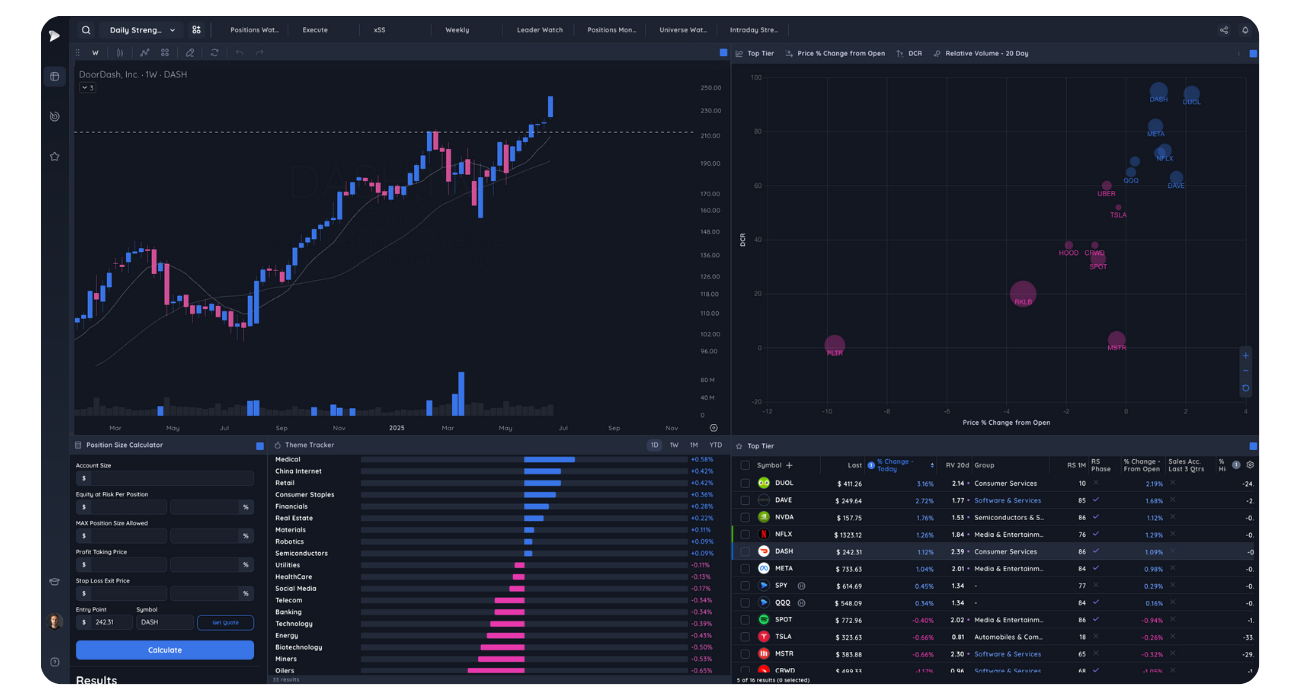This screenshot has height=700, width=1300.
Task: Expand the indicator count chevron under DoorDash title
Action: [87, 88]
